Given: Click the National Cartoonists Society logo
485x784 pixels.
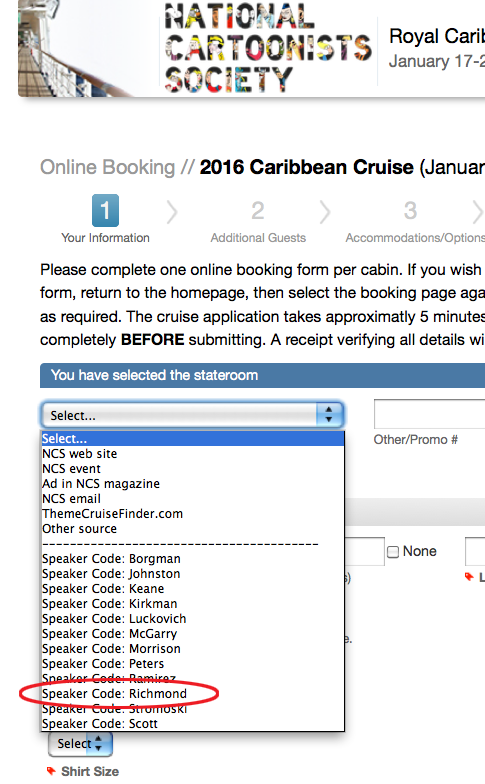Looking at the screenshot, I should (268, 48).
